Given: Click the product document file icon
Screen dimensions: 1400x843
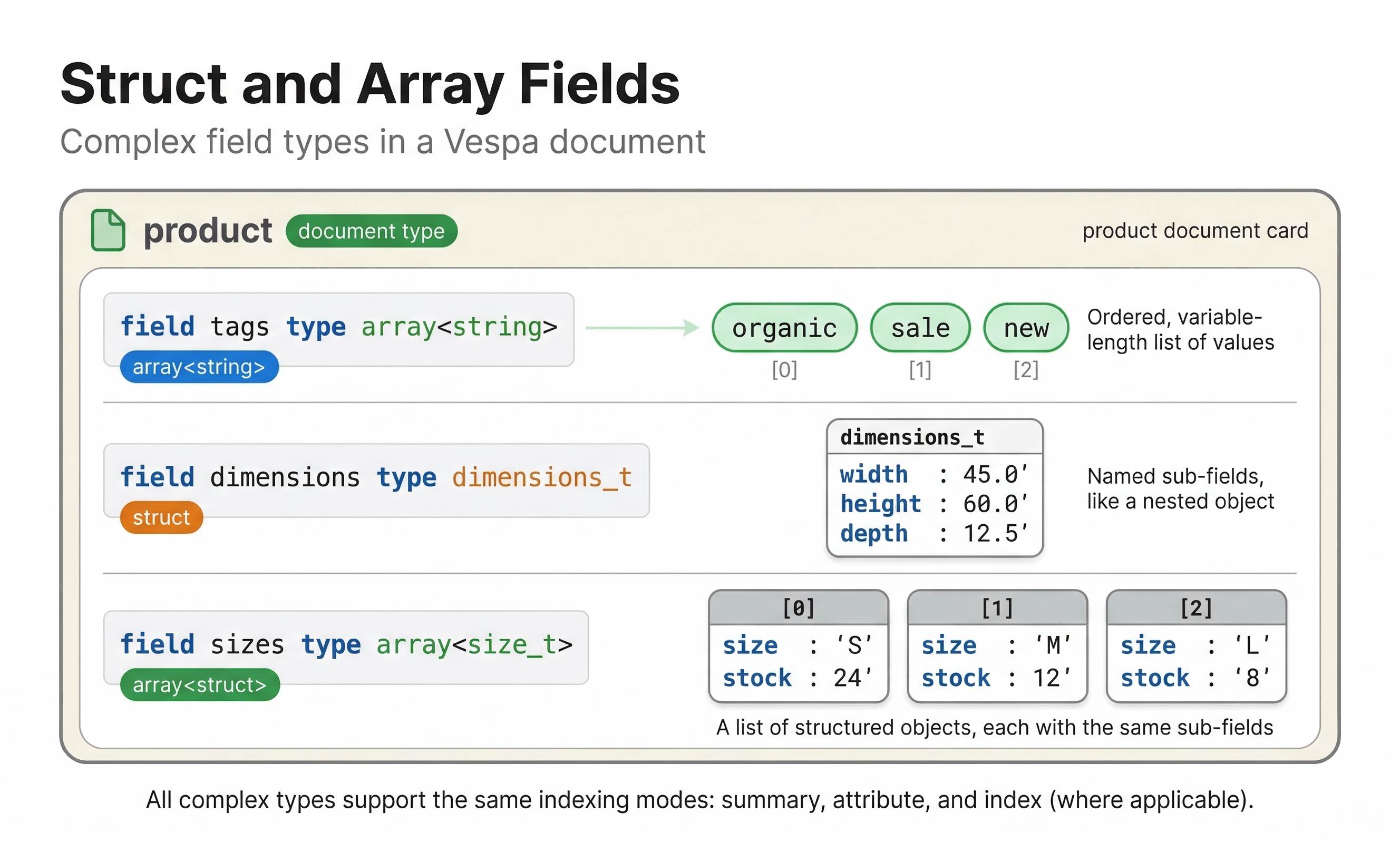Looking at the screenshot, I should point(108,231).
